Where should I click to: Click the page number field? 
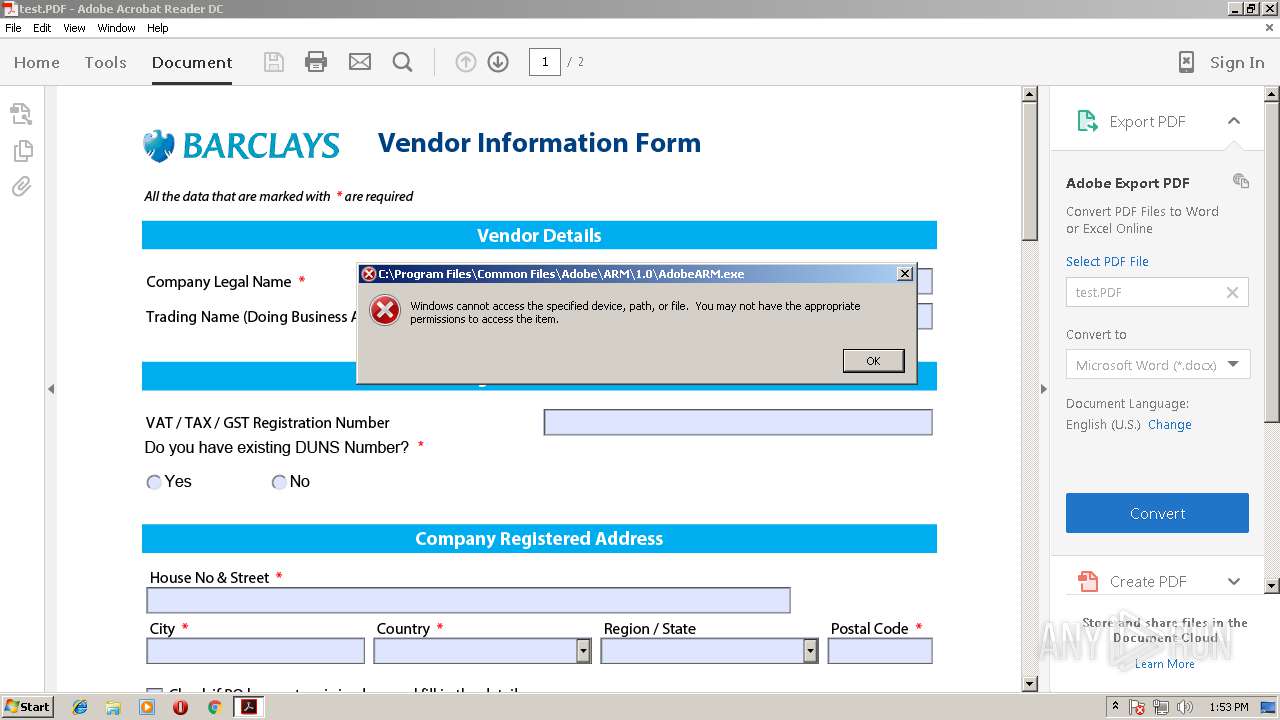pos(544,62)
